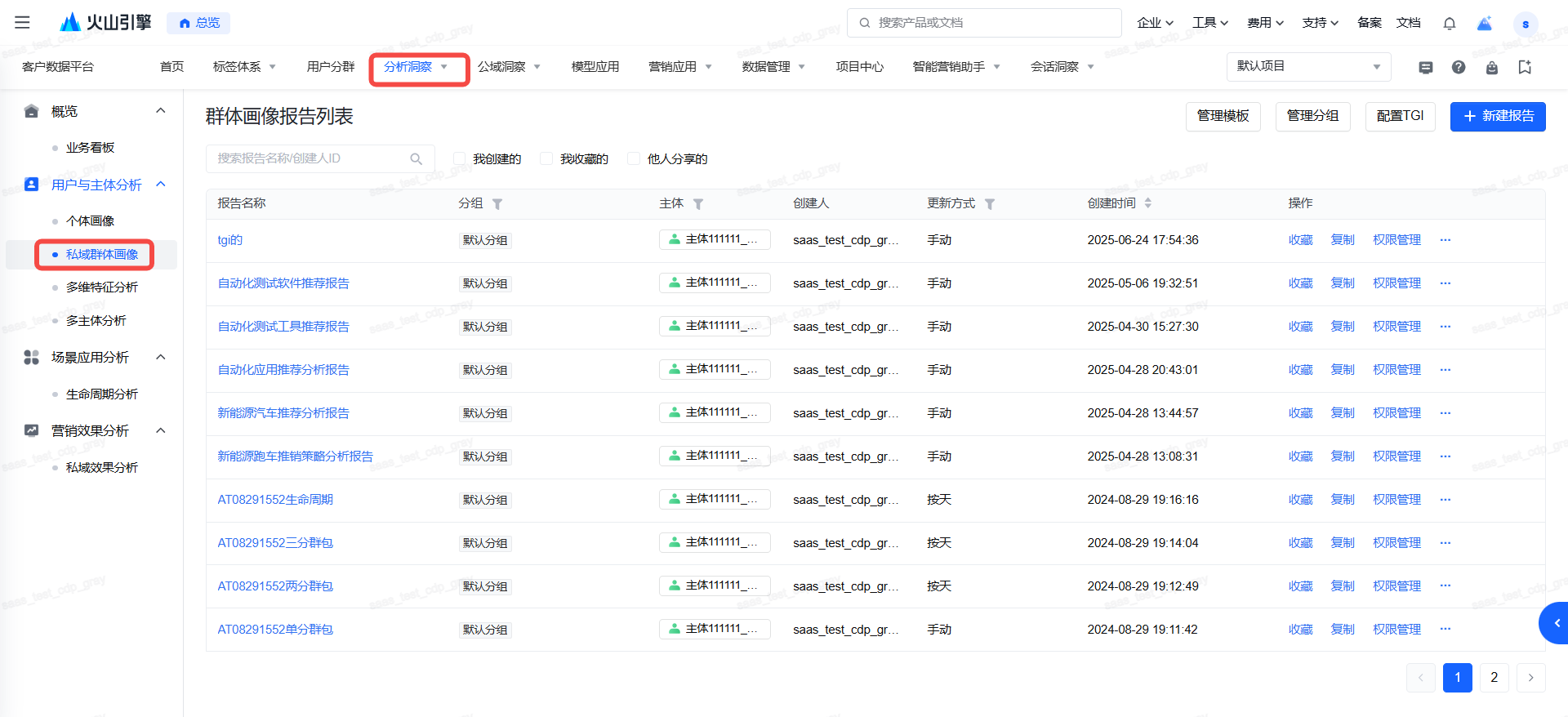Open the hamburger navigation menu
Viewport: 1568px width, 717px height.
coord(22,22)
